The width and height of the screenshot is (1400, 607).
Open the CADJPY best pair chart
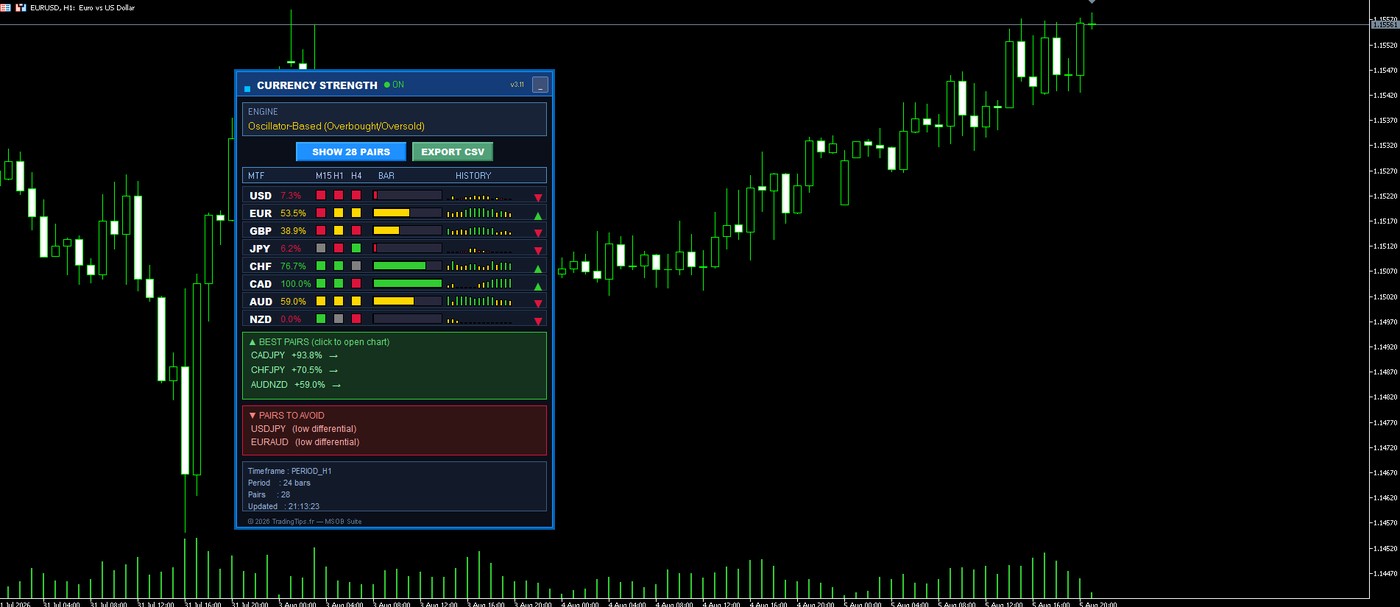tap(295, 356)
